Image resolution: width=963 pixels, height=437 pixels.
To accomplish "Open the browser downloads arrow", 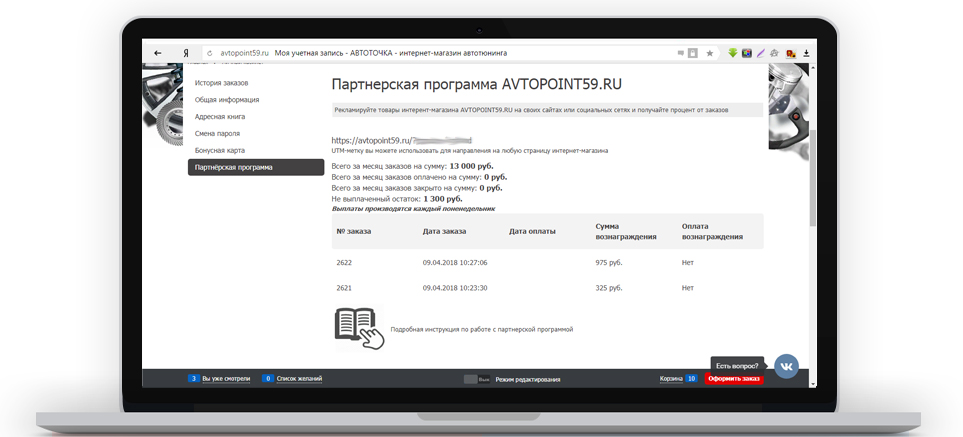I will [x=806, y=53].
